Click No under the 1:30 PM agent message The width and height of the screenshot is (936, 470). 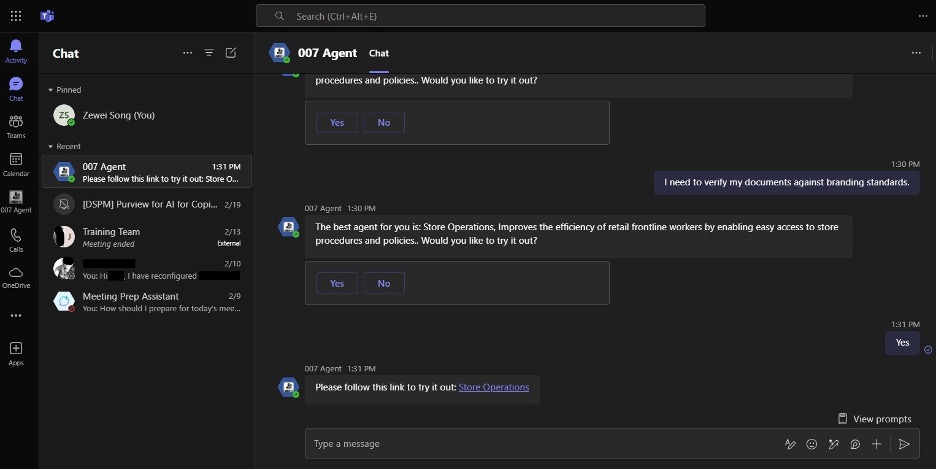click(384, 283)
